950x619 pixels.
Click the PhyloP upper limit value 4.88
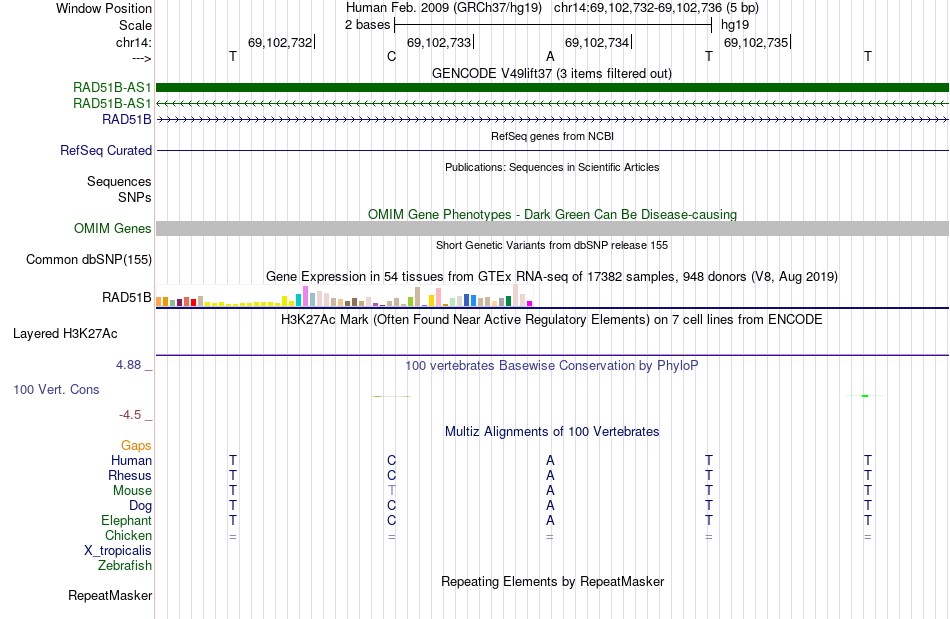(128, 365)
